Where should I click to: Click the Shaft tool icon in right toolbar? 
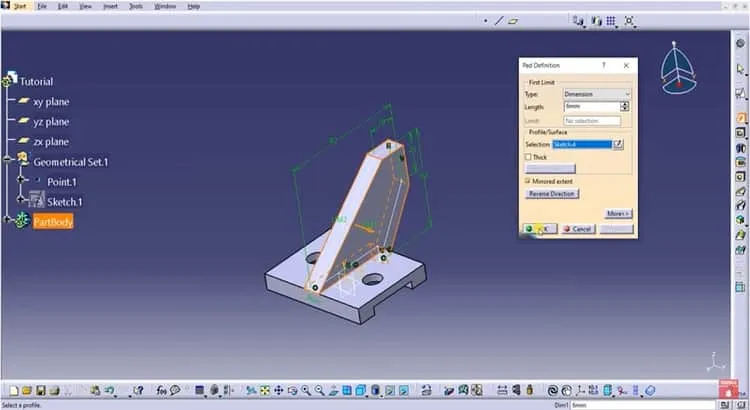740,148
